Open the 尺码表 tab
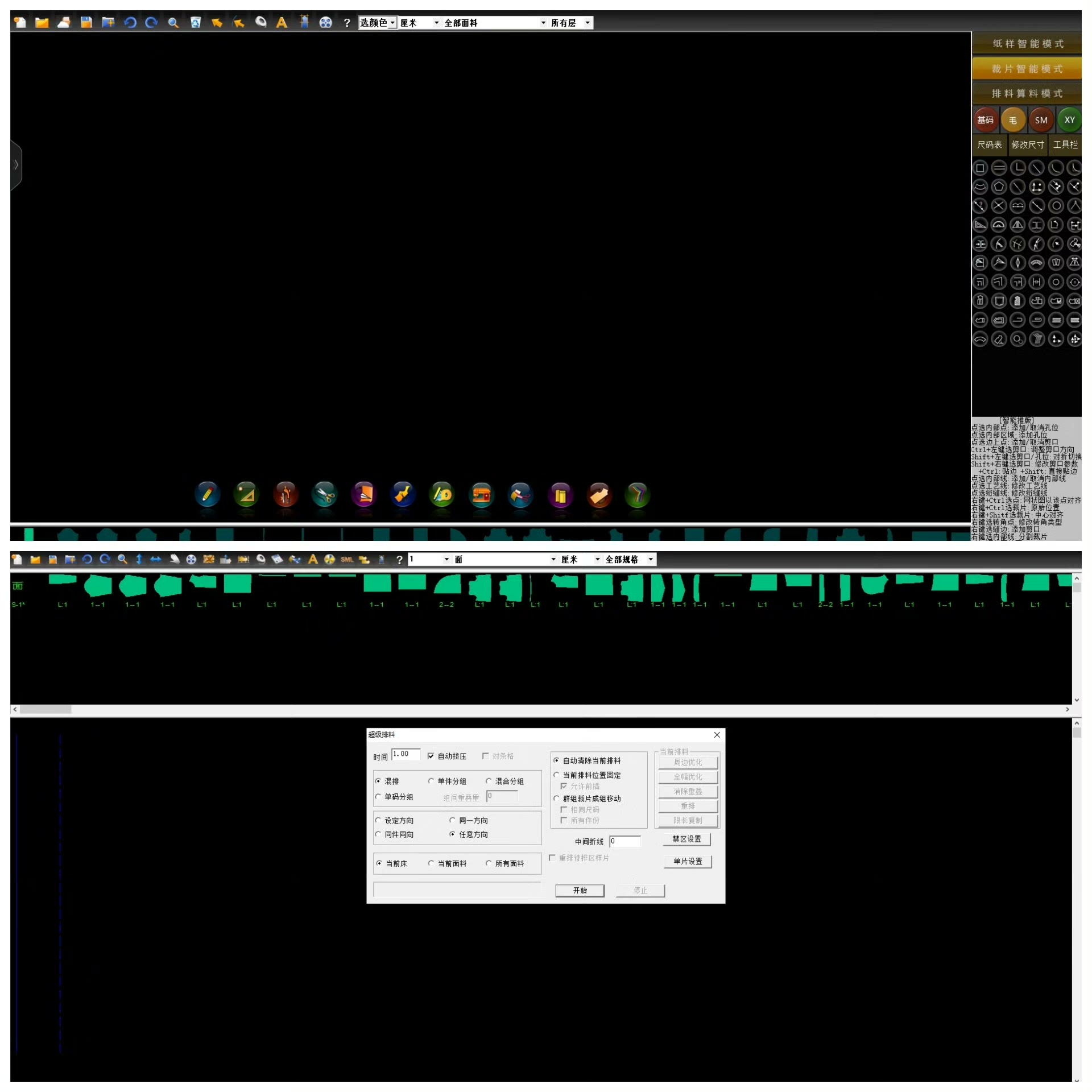 coord(989,144)
